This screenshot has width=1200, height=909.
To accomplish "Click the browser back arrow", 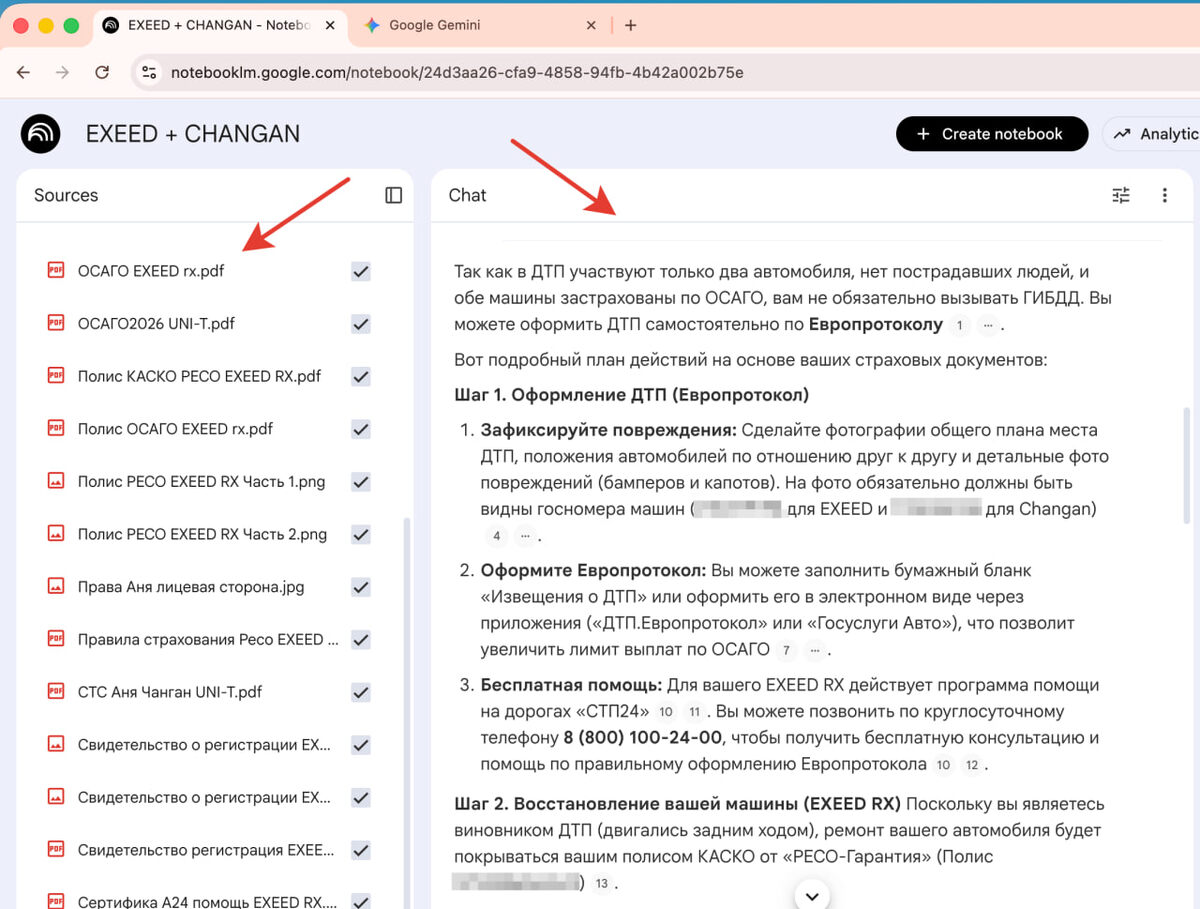I will point(24,72).
